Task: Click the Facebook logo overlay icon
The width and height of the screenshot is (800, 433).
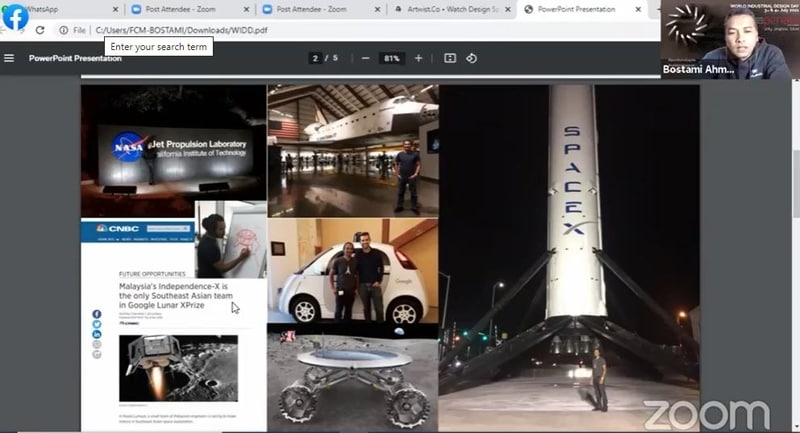Action: tap(15, 17)
